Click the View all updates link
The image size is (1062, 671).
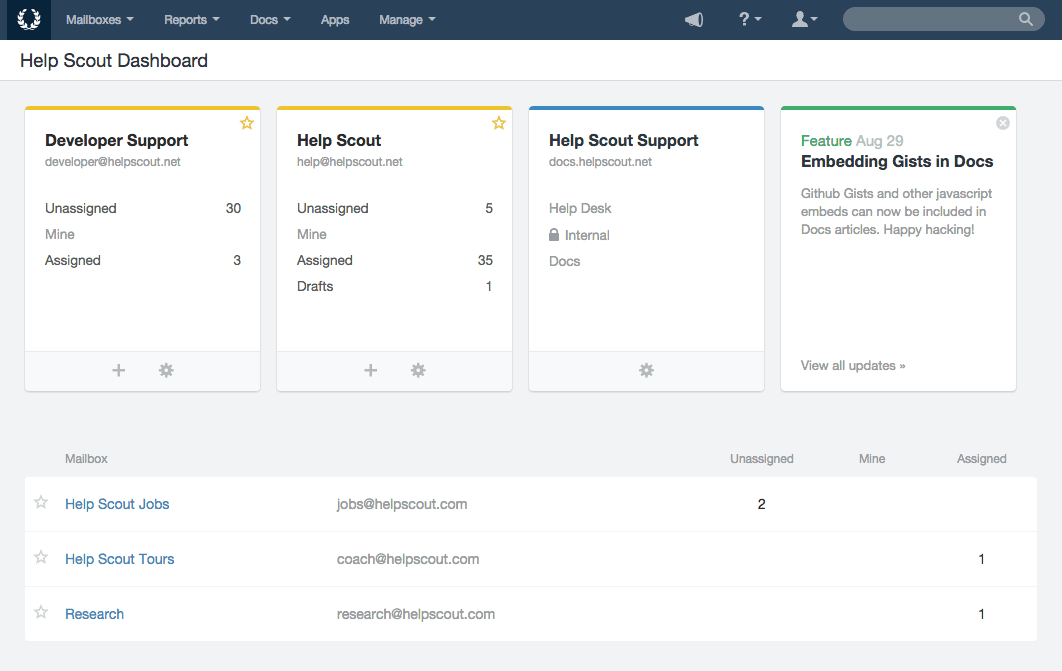(x=853, y=366)
